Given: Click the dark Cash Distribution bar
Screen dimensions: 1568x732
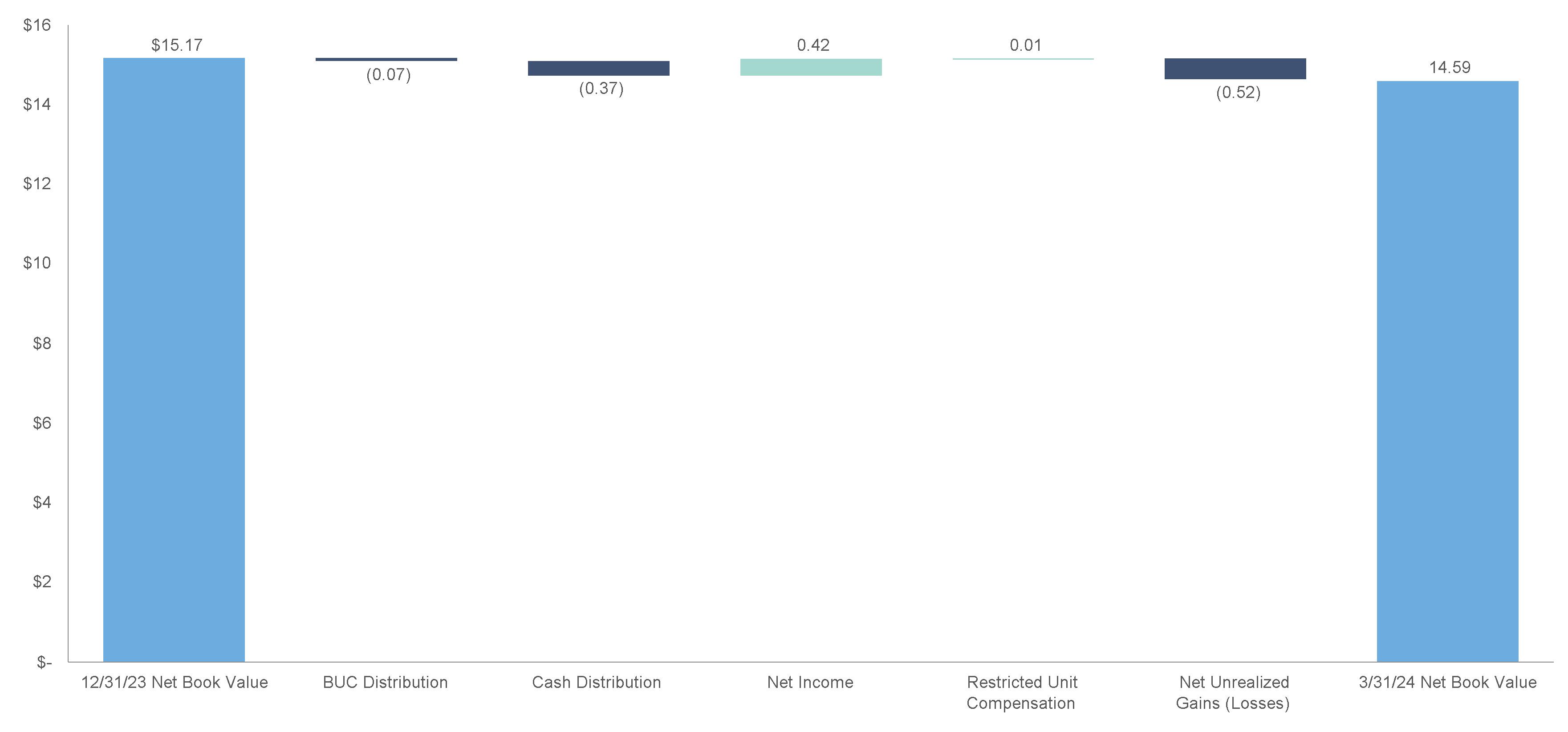Looking at the screenshot, I should coord(598,68).
